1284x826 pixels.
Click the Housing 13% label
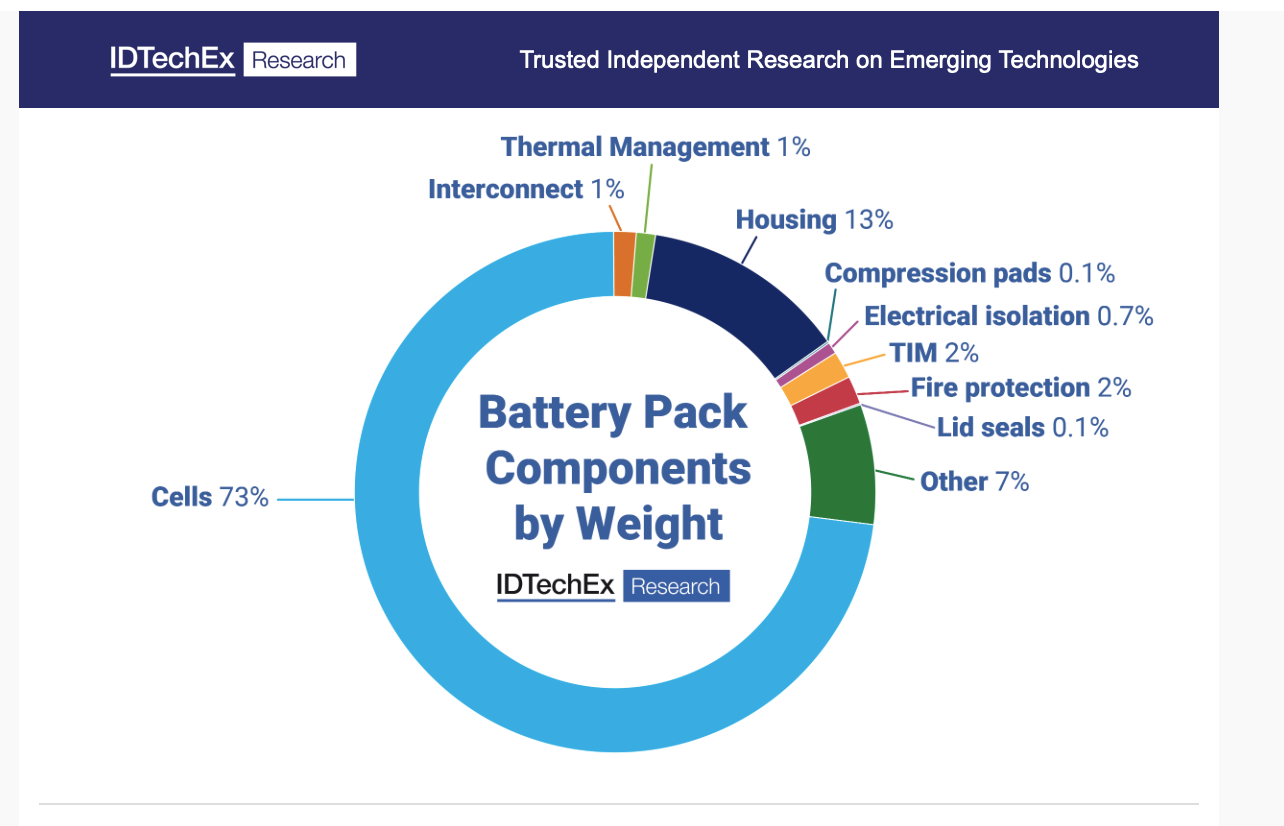point(814,220)
